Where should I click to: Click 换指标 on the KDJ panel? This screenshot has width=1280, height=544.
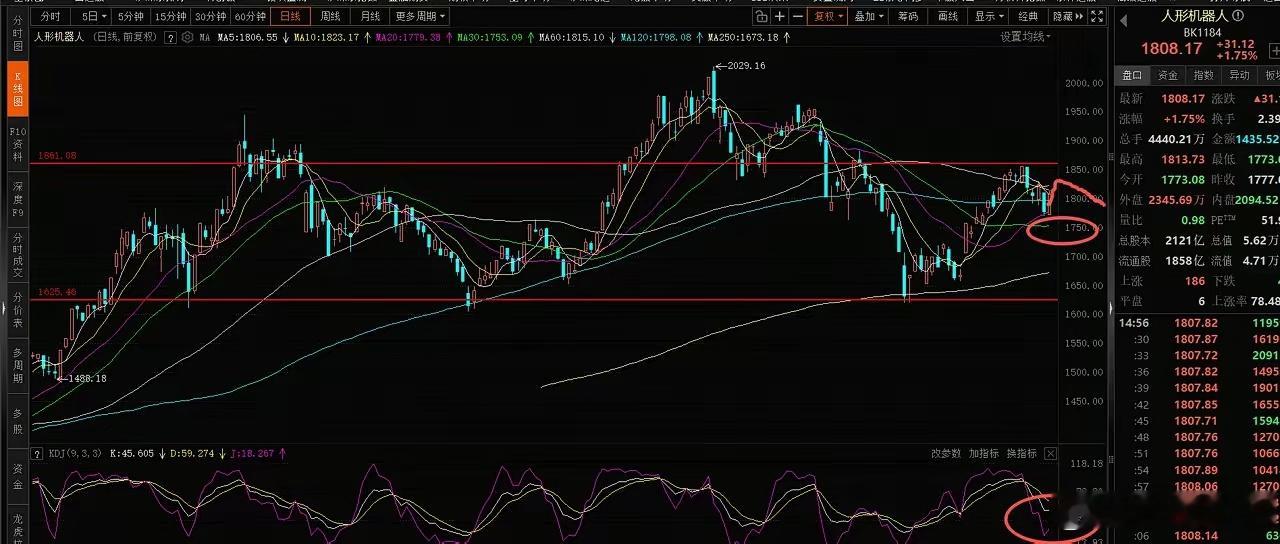(1022, 453)
